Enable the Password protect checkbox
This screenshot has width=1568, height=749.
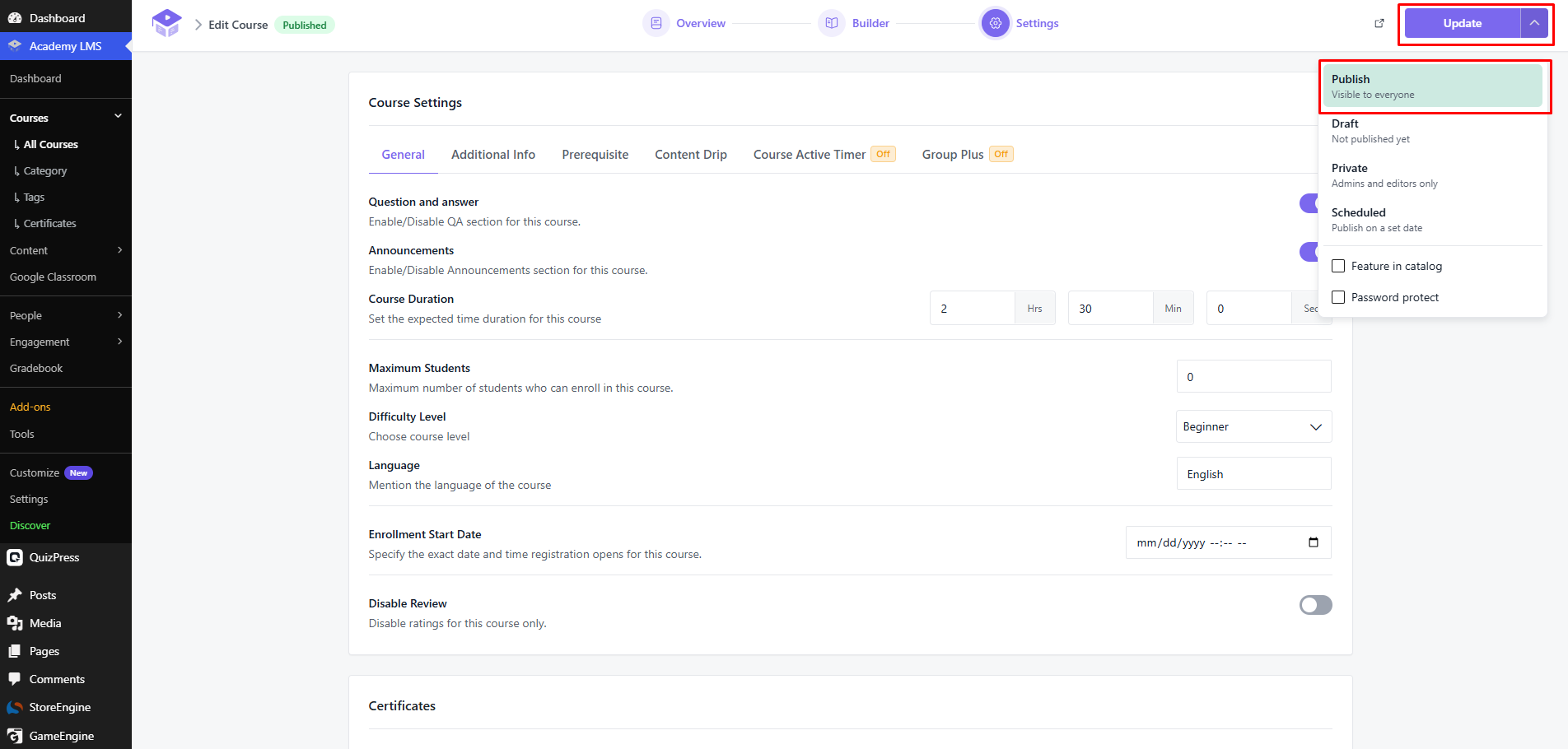tap(1338, 297)
